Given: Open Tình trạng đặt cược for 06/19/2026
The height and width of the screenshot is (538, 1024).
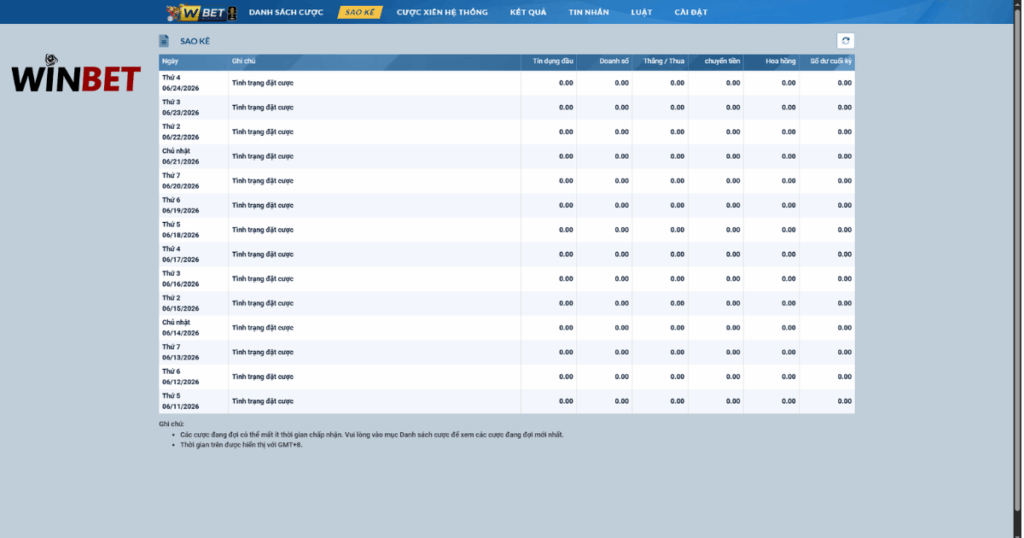Looking at the screenshot, I should click(263, 206).
